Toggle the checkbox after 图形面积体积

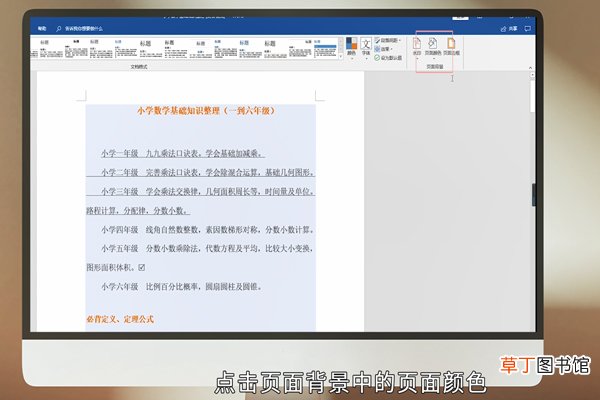[x=142, y=268]
